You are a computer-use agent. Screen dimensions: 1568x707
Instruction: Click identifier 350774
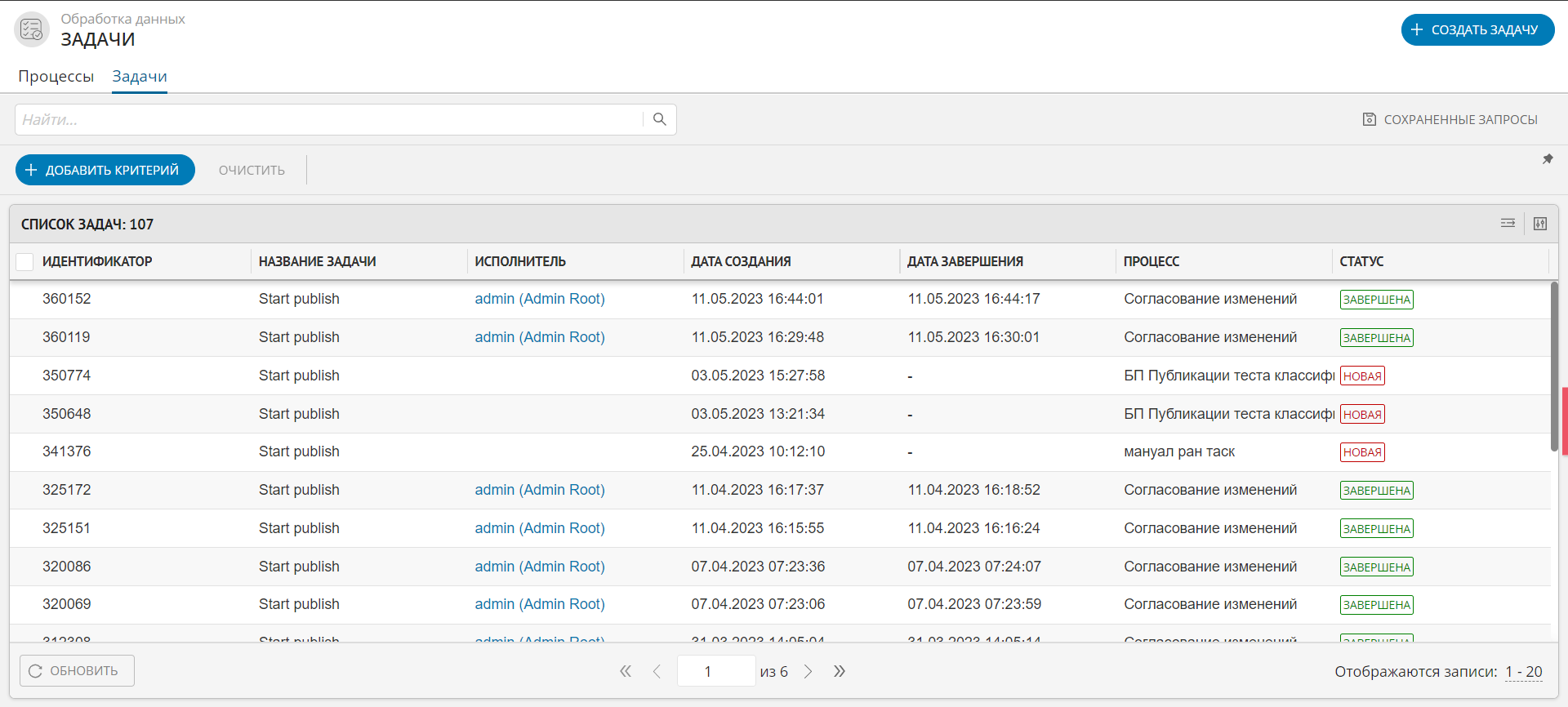point(67,376)
